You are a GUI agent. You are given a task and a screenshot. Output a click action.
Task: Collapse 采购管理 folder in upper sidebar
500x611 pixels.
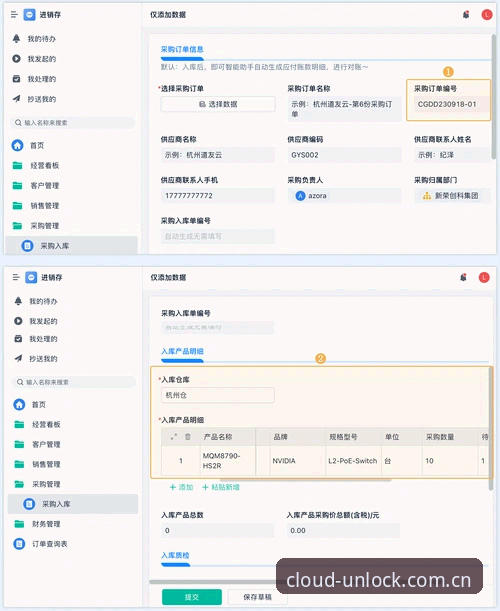[x=17, y=226]
